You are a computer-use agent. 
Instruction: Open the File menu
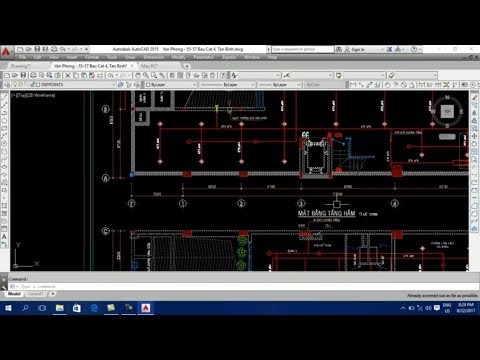[22, 57]
